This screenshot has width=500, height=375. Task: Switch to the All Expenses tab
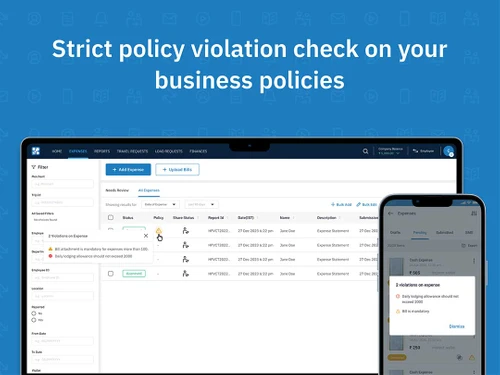tap(149, 190)
